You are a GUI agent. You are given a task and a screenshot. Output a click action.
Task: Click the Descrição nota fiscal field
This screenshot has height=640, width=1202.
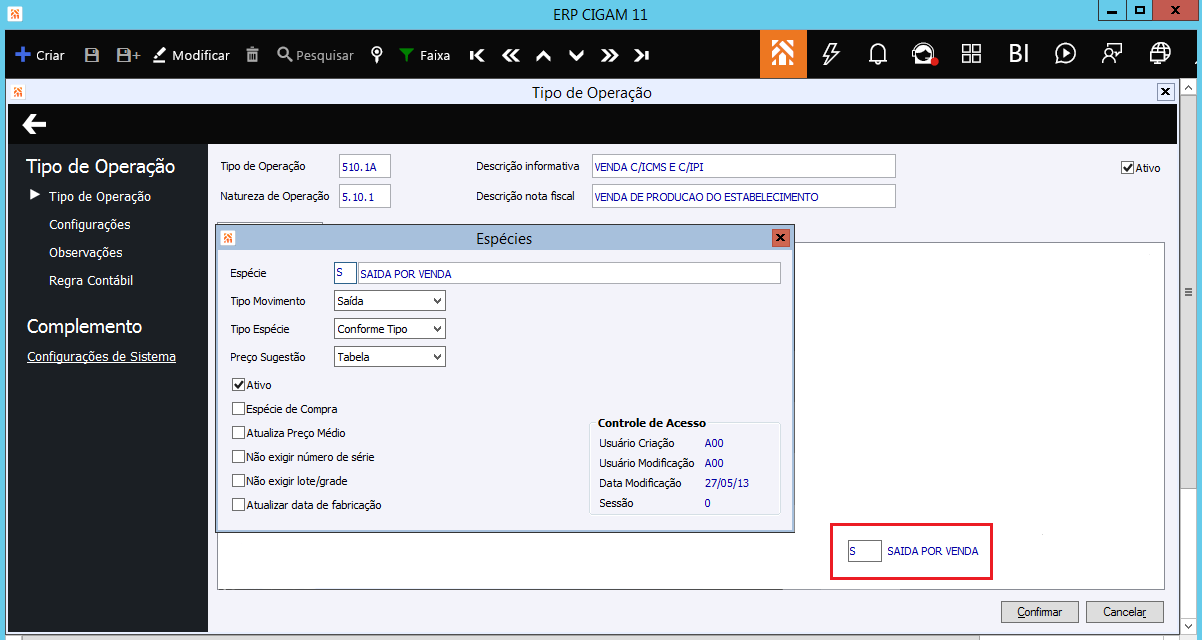coord(743,196)
